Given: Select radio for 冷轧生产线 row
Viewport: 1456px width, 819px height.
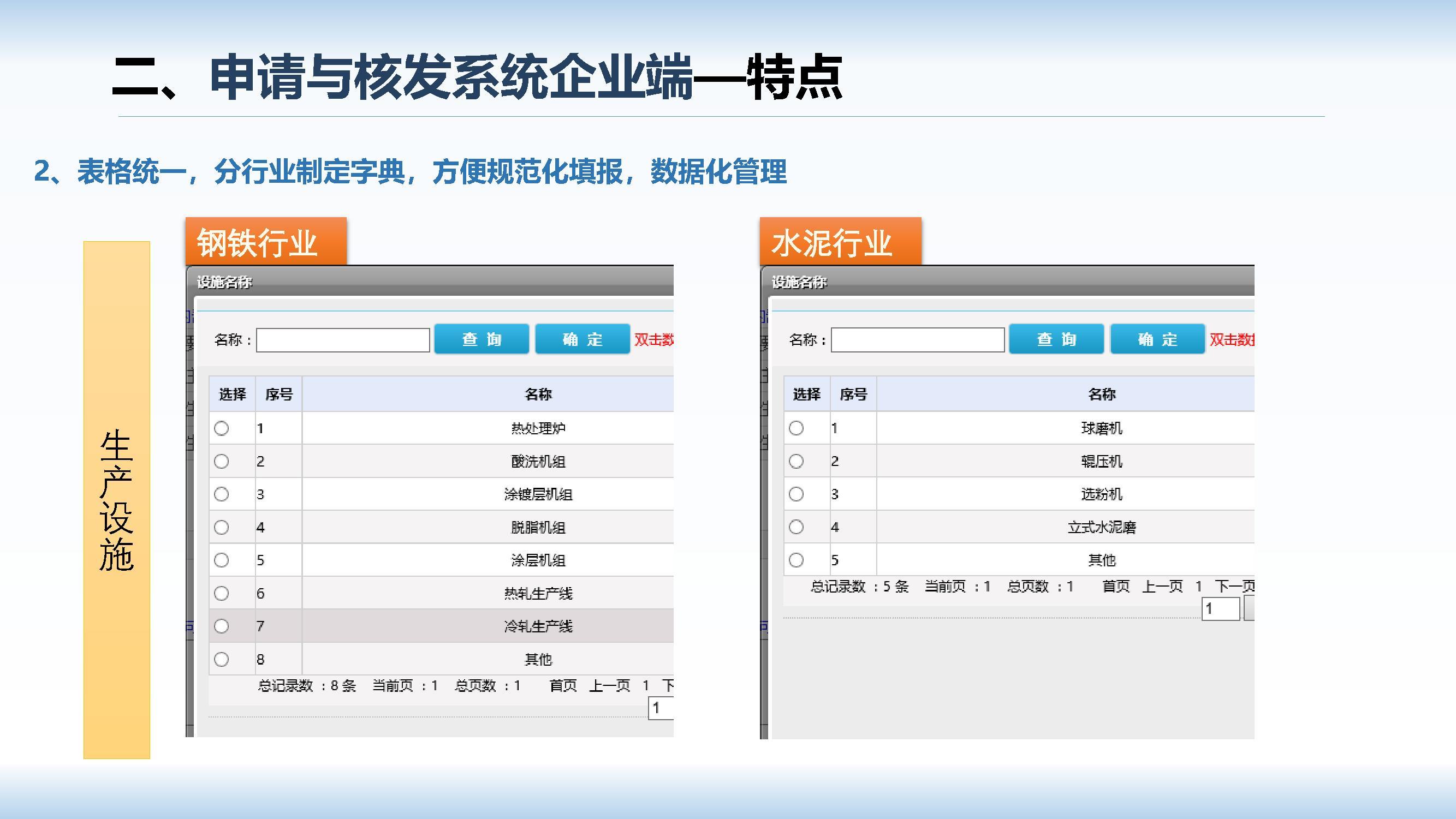Looking at the screenshot, I should pos(222,626).
